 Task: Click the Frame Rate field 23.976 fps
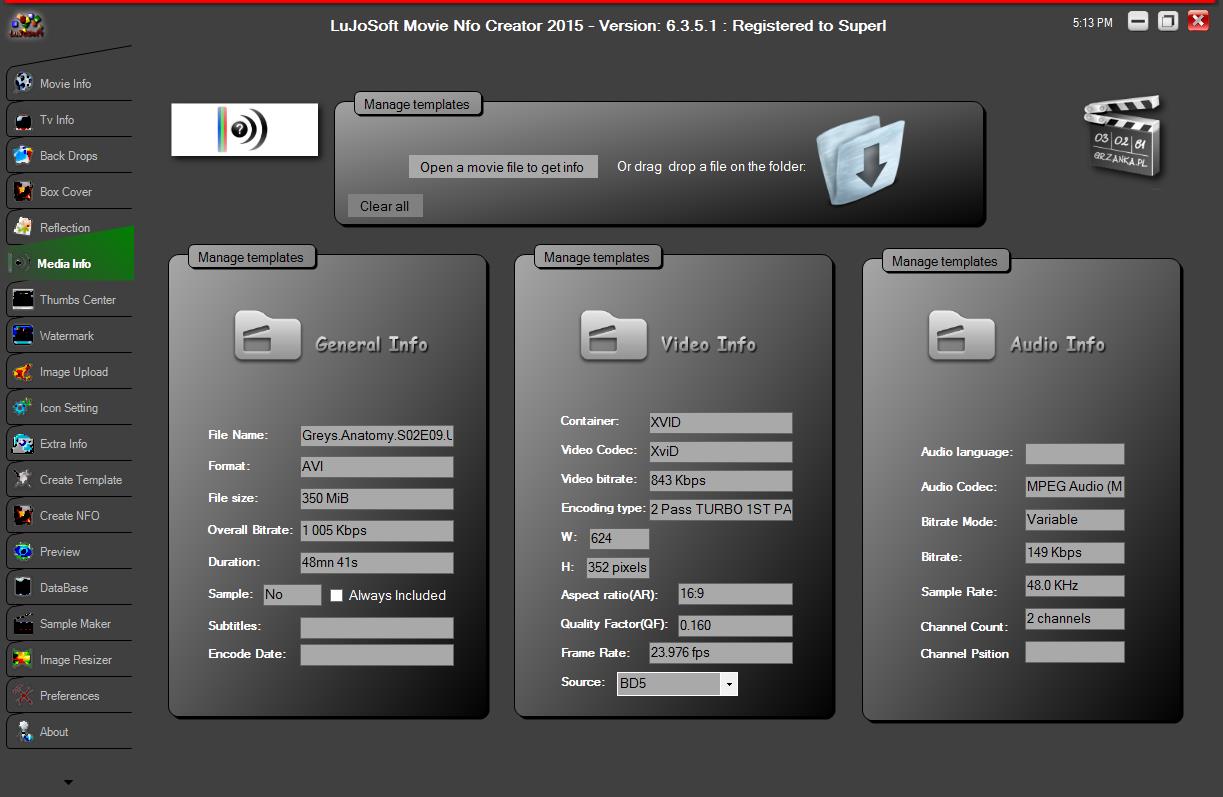(x=721, y=652)
